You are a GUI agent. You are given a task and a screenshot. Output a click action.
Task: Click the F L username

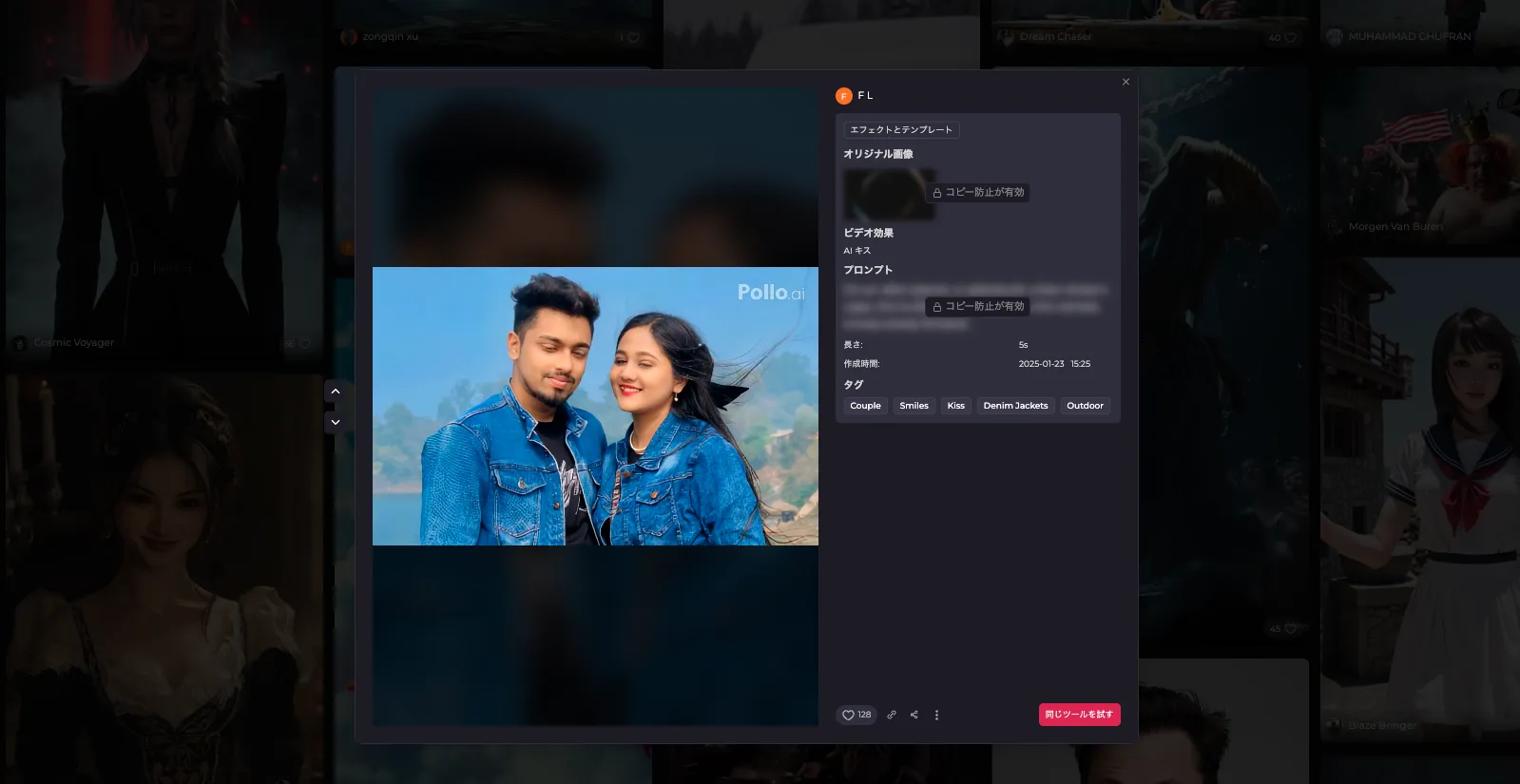[865, 96]
